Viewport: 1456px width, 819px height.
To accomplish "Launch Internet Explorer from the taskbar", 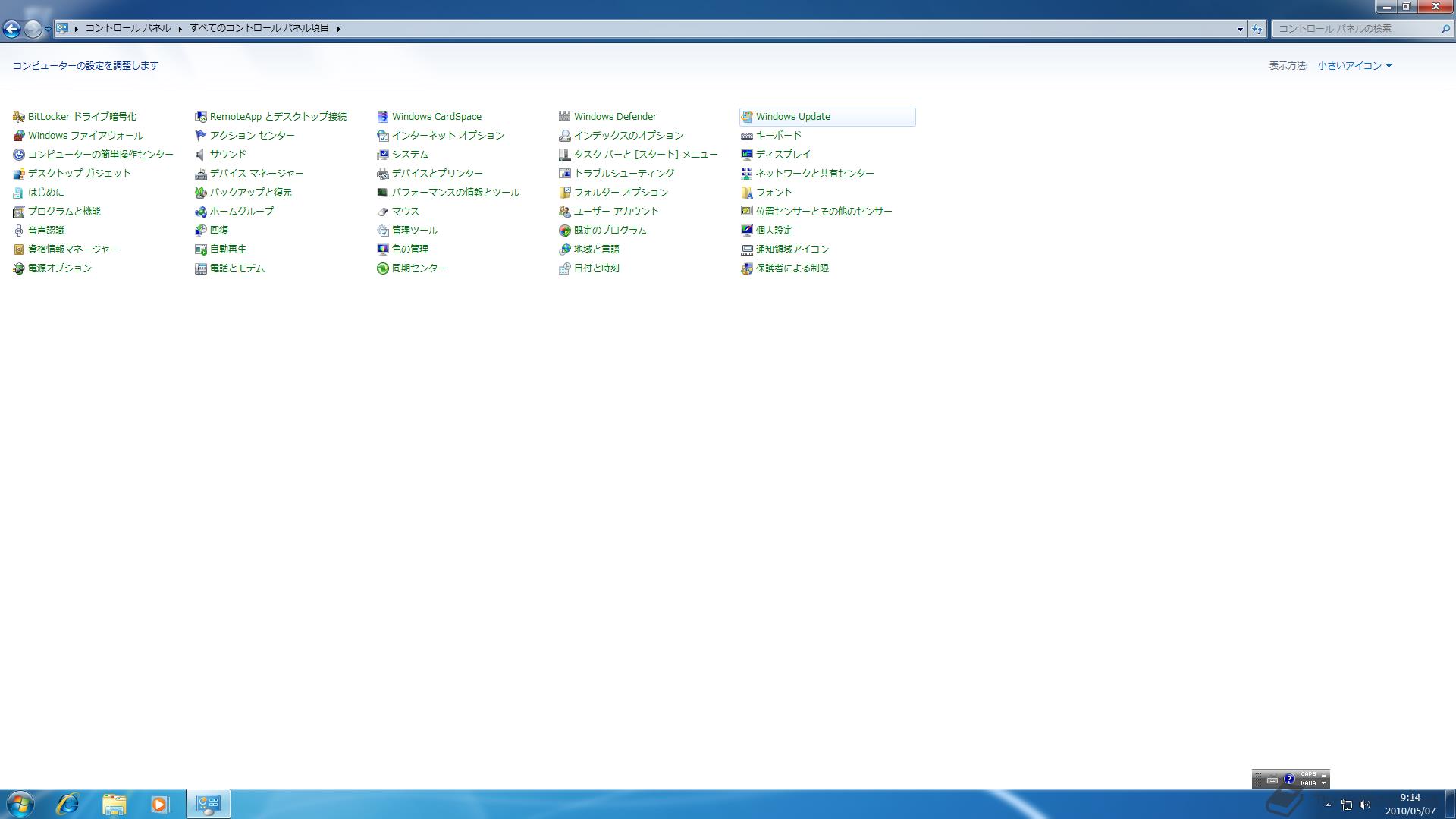I will [67, 804].
